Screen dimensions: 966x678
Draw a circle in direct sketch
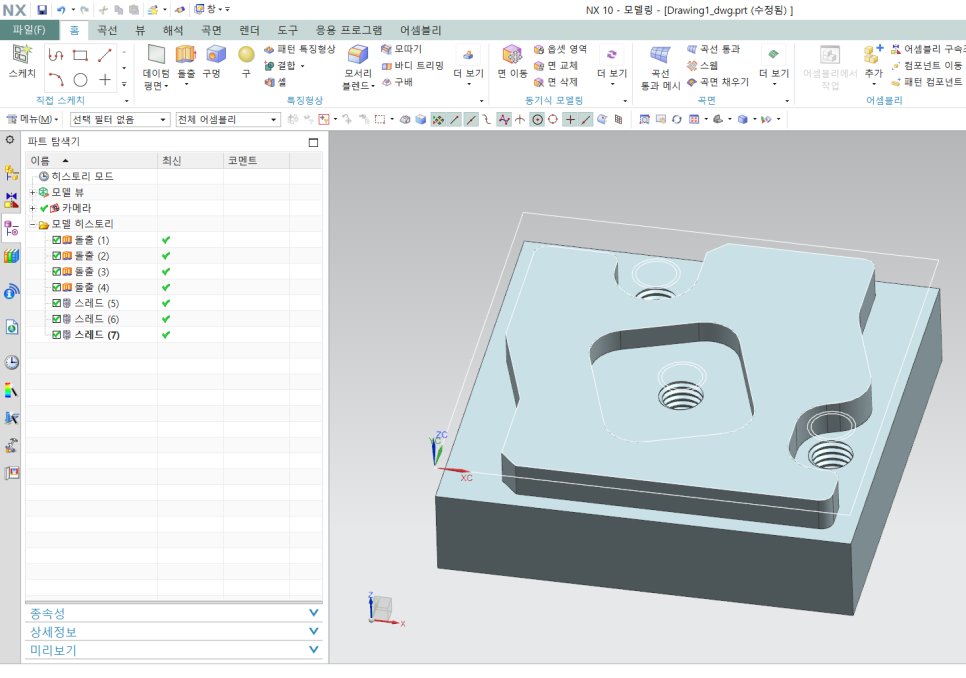[80, 80]
